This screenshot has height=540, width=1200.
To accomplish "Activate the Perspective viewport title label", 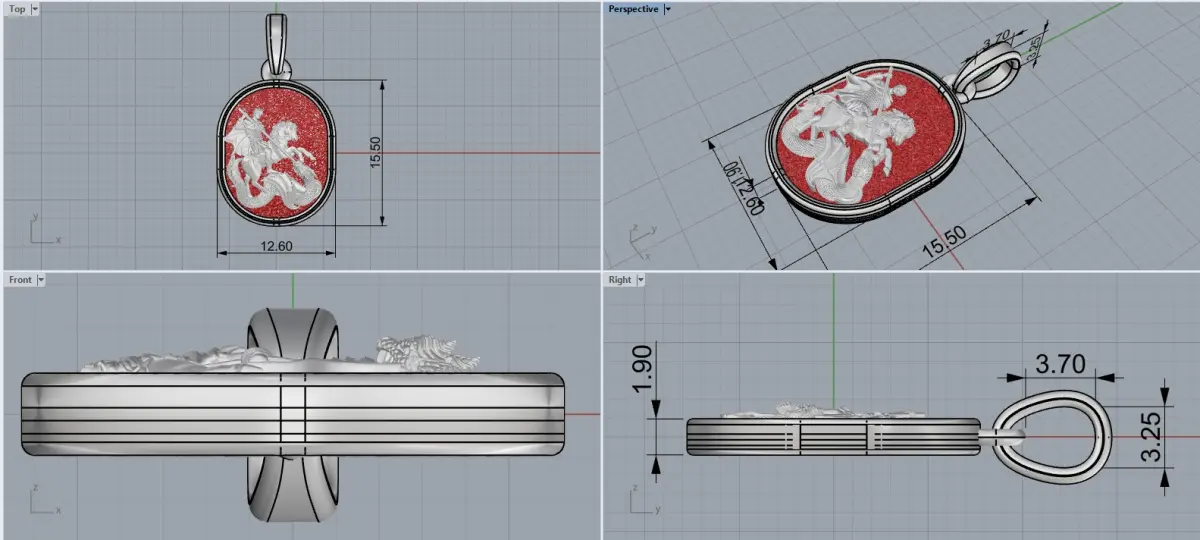I will pos(634,9).
